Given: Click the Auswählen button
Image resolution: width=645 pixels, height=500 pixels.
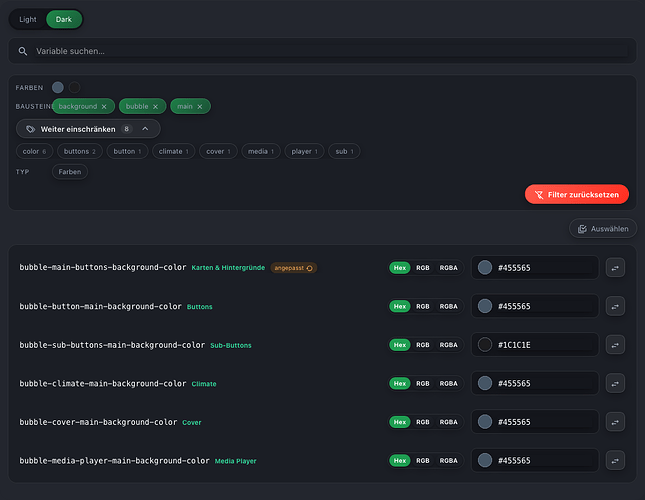Looking at the screenshot, I should click(603, 229).
